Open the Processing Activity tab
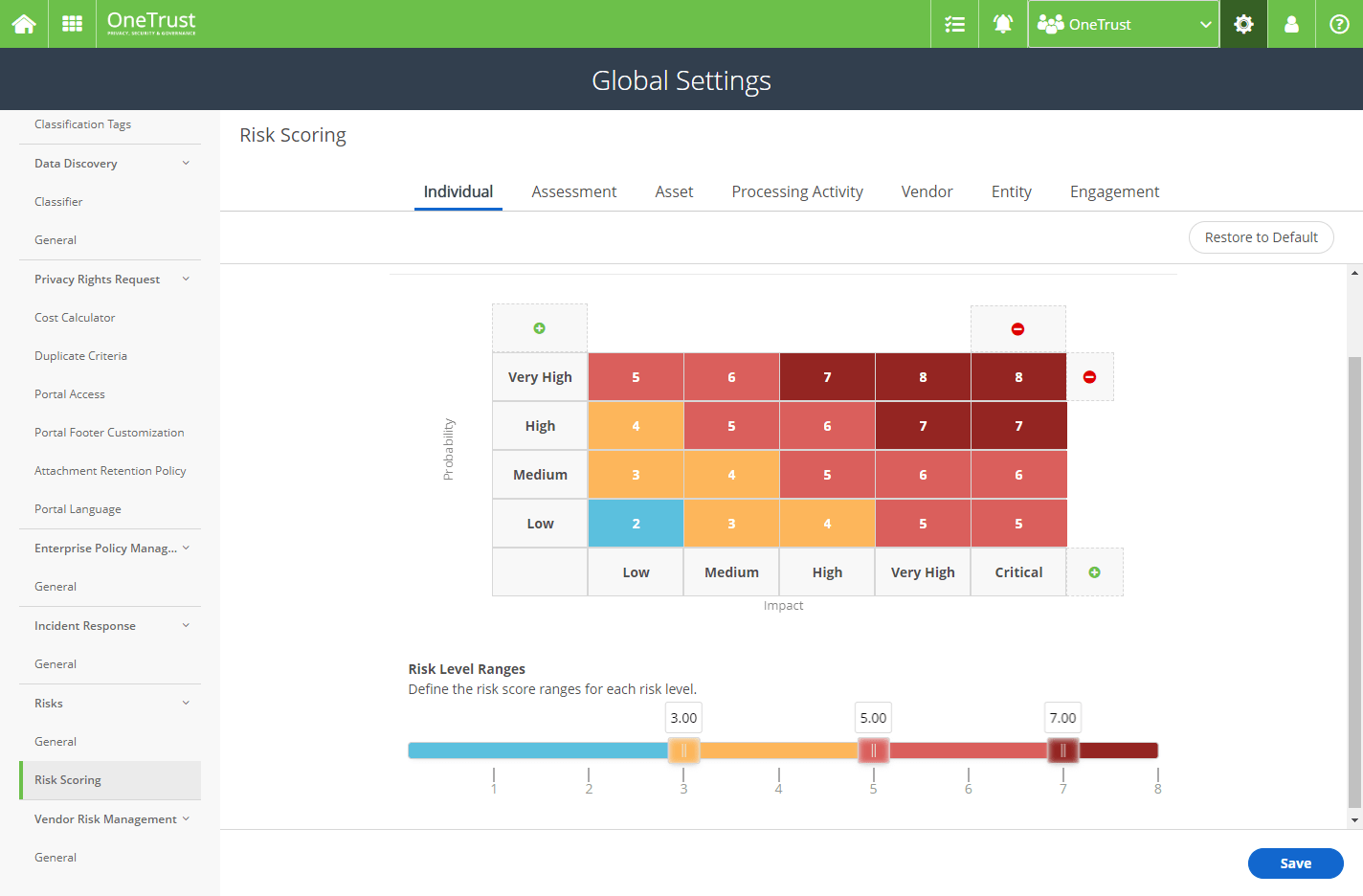This screenshot has width=1363, height=896. pos(796,191)
